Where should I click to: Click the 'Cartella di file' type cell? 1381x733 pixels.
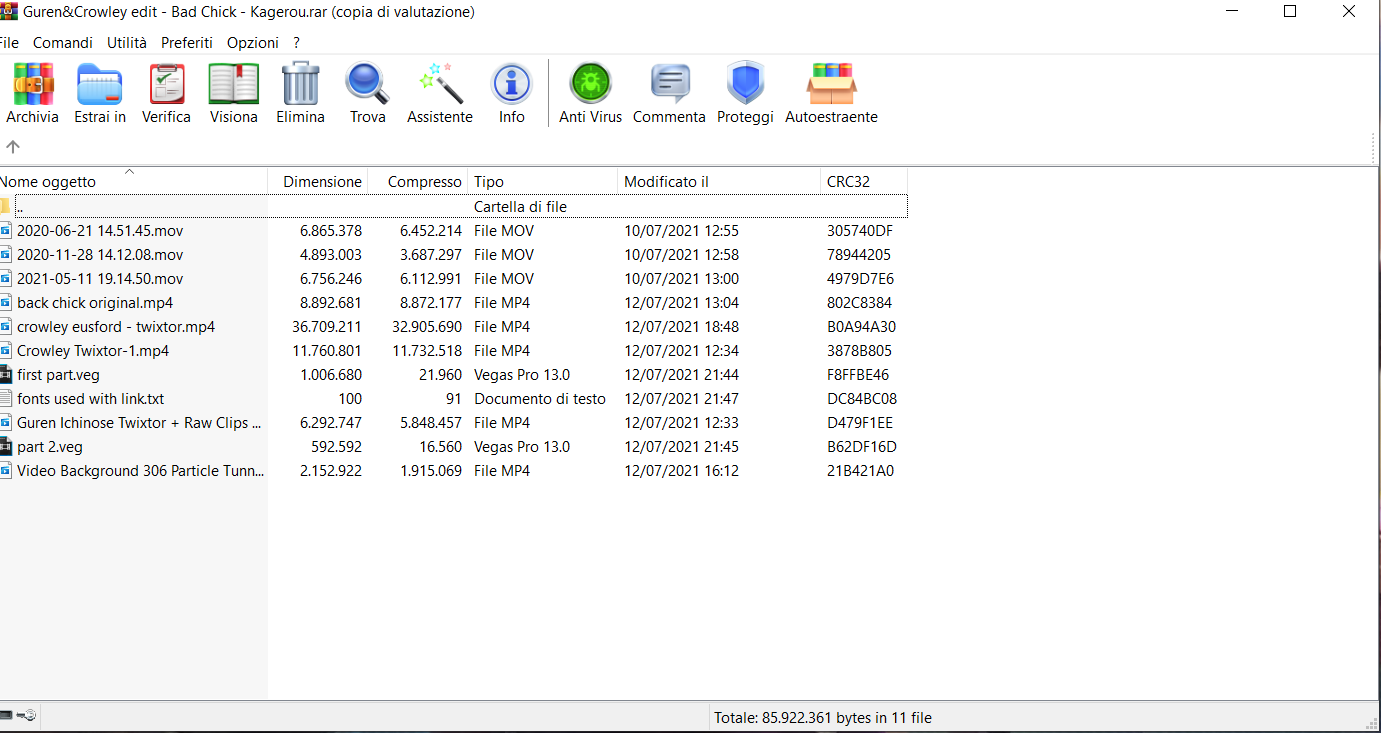tap(521, 207)
